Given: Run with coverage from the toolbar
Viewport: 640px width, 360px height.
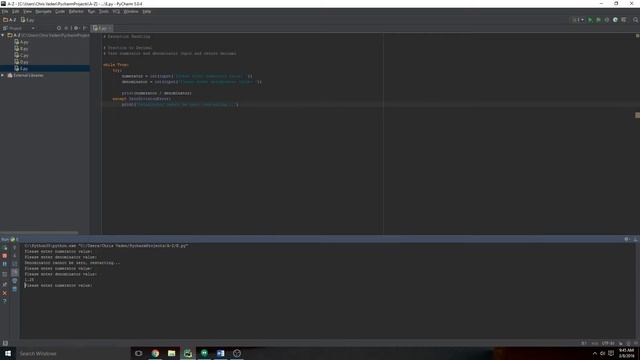Looking at the screenshot, I should pos(607,20).
